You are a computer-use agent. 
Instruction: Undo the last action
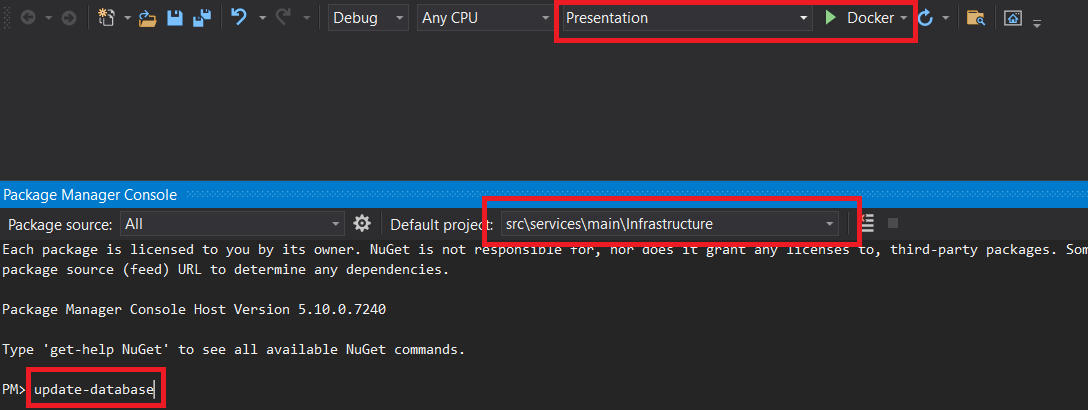pos(239,18)
